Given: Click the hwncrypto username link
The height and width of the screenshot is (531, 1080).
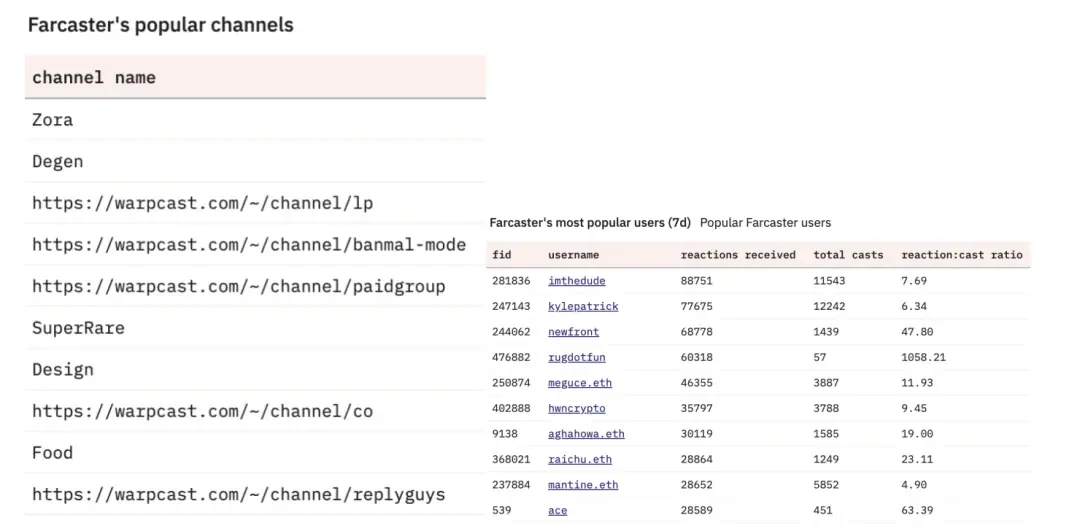Looking at the screenshot, I should [x=576, y=408].
